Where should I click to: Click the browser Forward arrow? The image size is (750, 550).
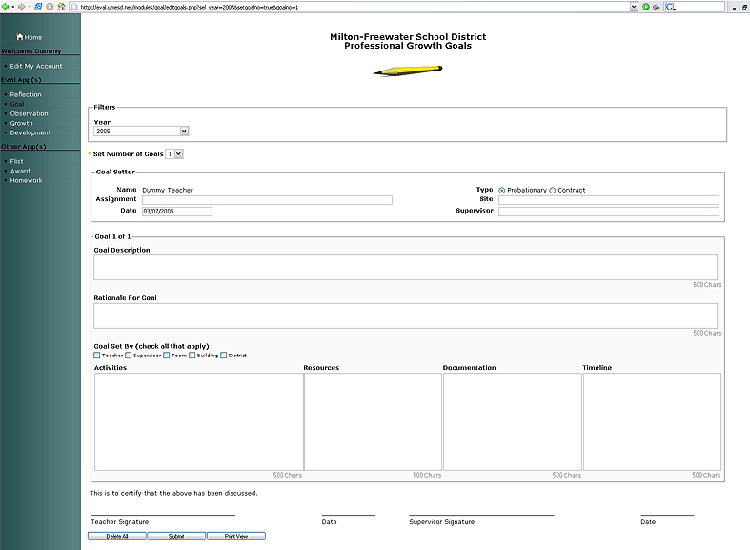click(21, 7)
